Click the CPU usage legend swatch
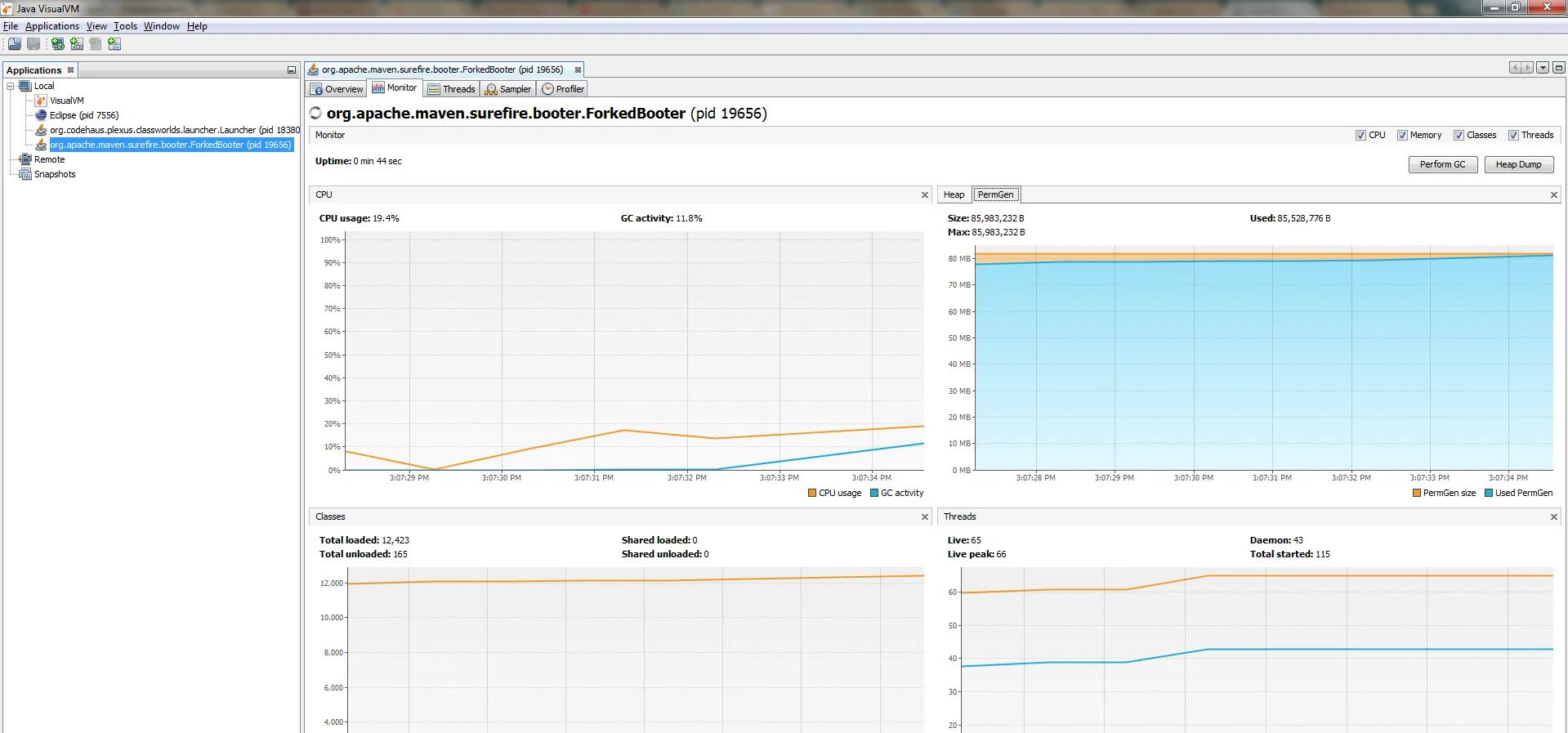The image size is (1568, 733). 812,494
